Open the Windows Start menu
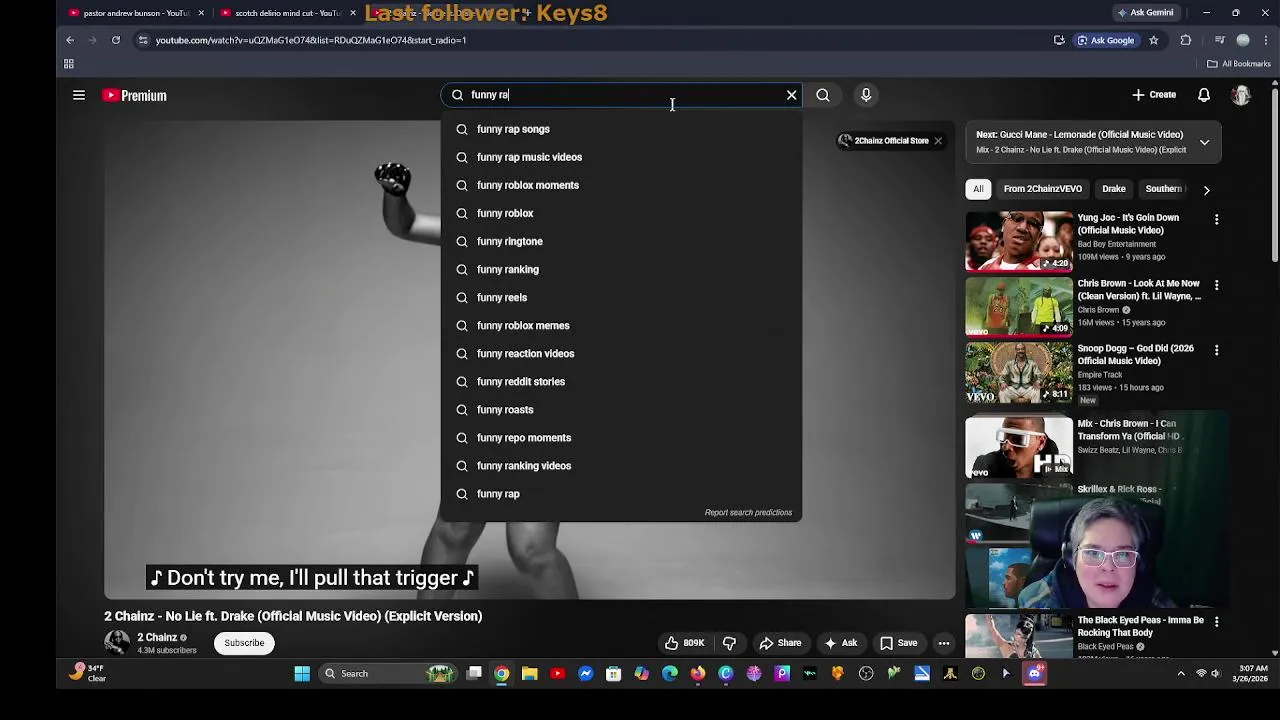 [302, 674]
